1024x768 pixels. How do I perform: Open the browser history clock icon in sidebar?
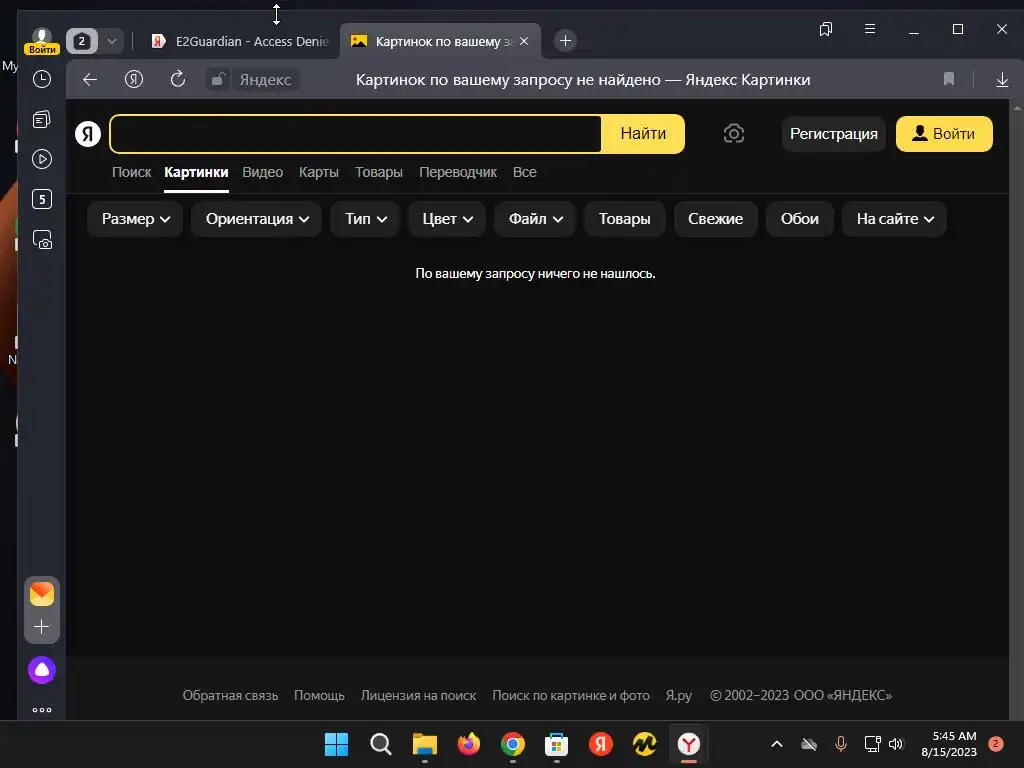pyautogui.click(x=42, y=80)
